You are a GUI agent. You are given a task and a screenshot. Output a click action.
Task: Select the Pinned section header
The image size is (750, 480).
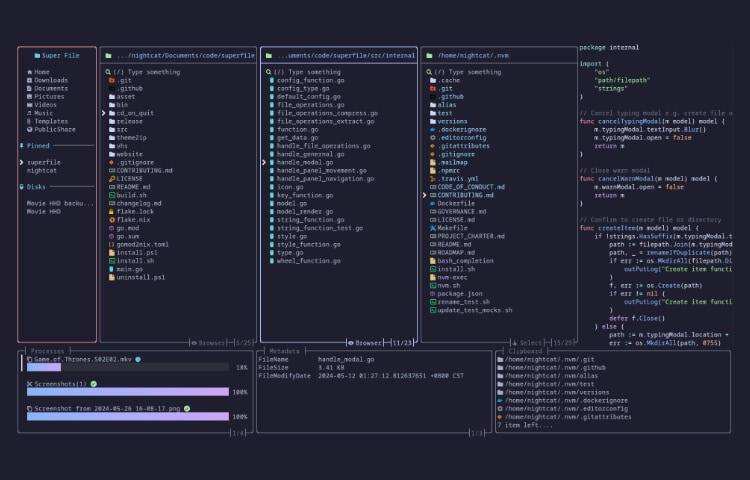click(37, 145)
